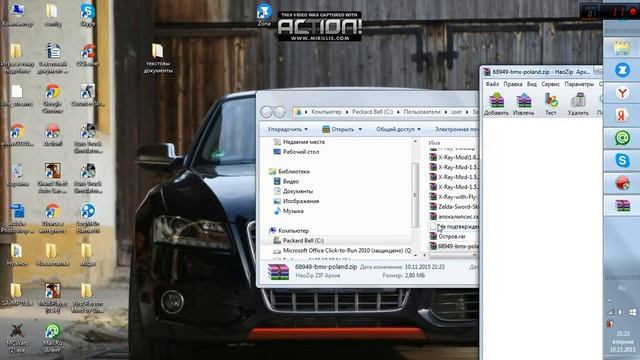The height and width of the screenshot is (360, 640).
Task: Select the X-Ray-with-Fly archive file
Action: 454,197
